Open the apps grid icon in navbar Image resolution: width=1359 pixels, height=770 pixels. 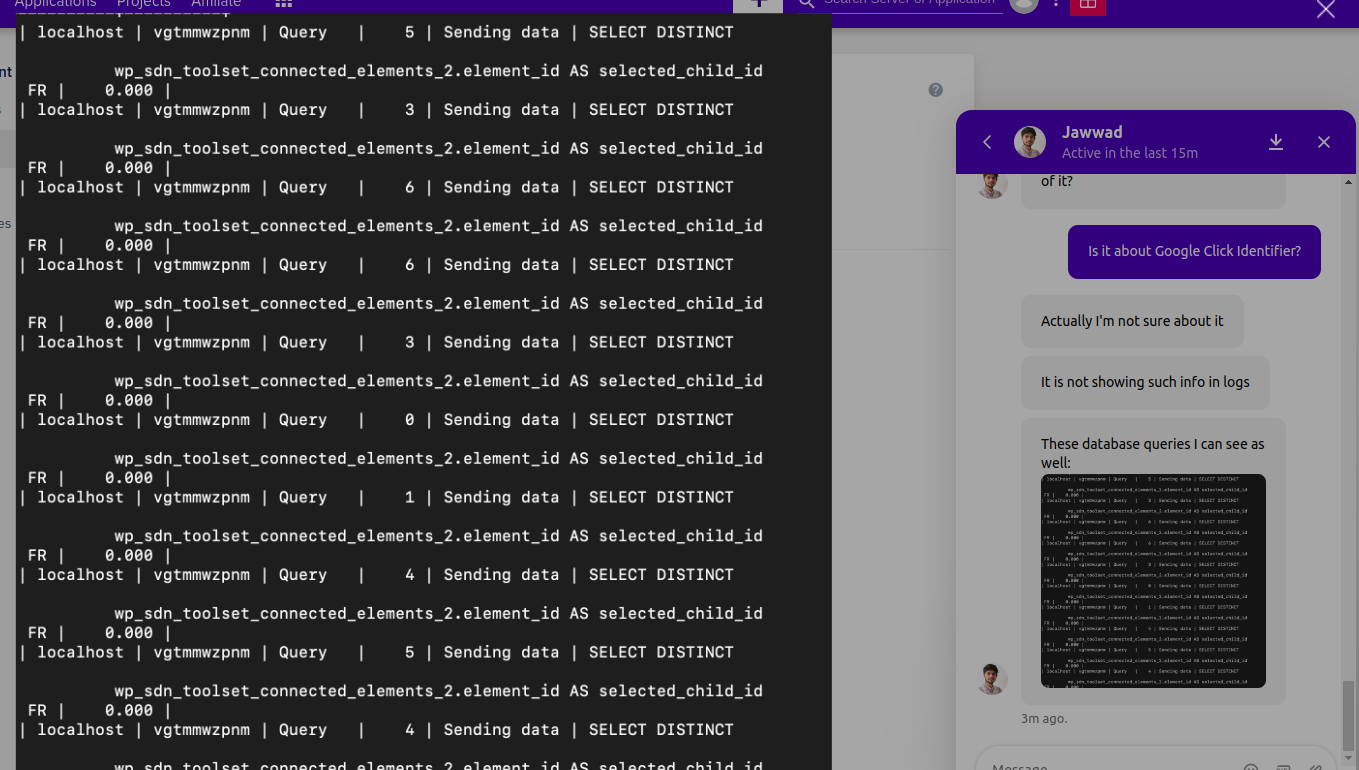[283, 4]
